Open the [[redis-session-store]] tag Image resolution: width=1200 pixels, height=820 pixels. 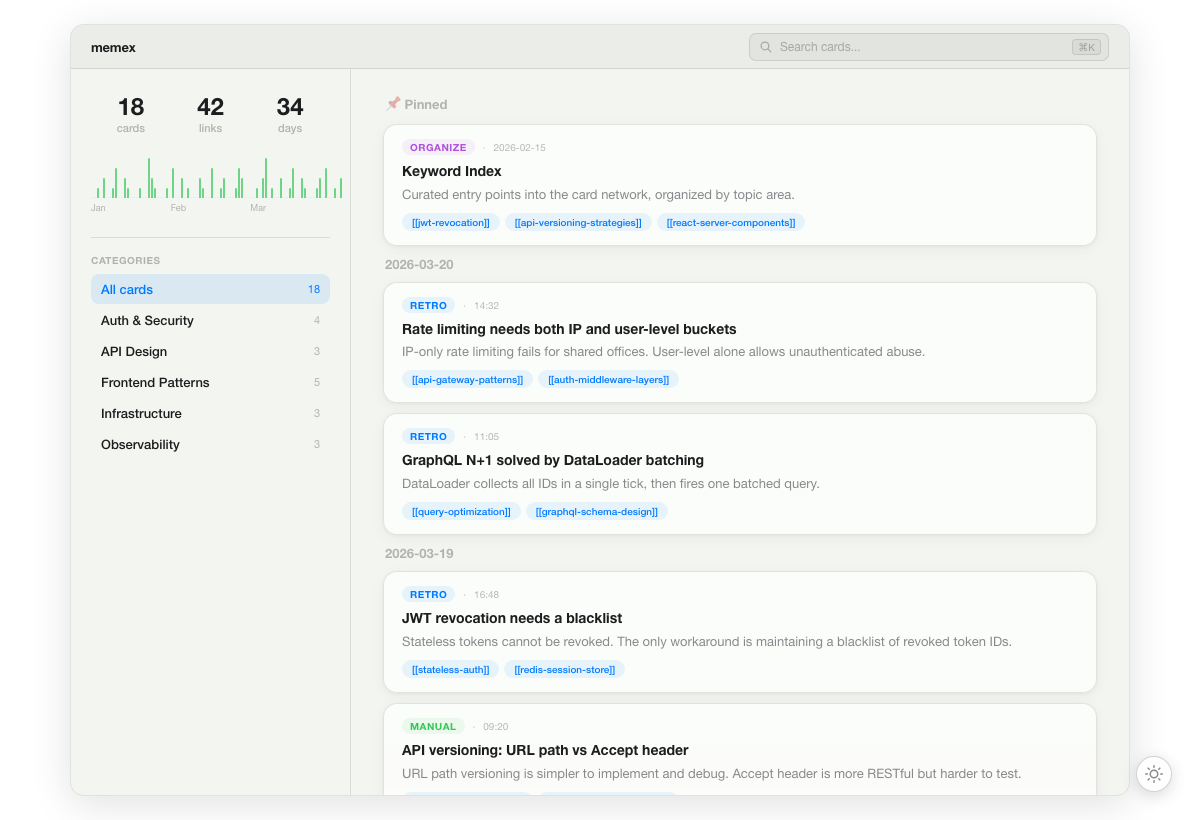click(x=564, y=669)
